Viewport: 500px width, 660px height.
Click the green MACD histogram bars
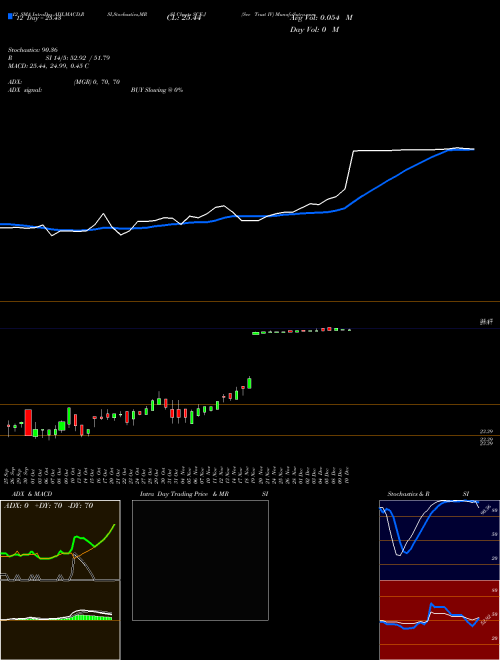point(90,617)
